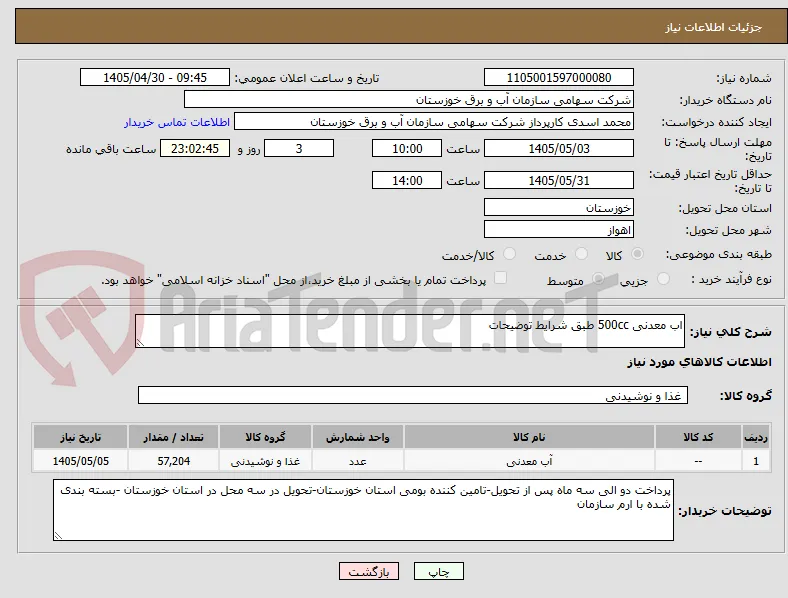The image size is (788, 598).
Task: Click the resize handle of description textarea
Action: coord(140,342)
